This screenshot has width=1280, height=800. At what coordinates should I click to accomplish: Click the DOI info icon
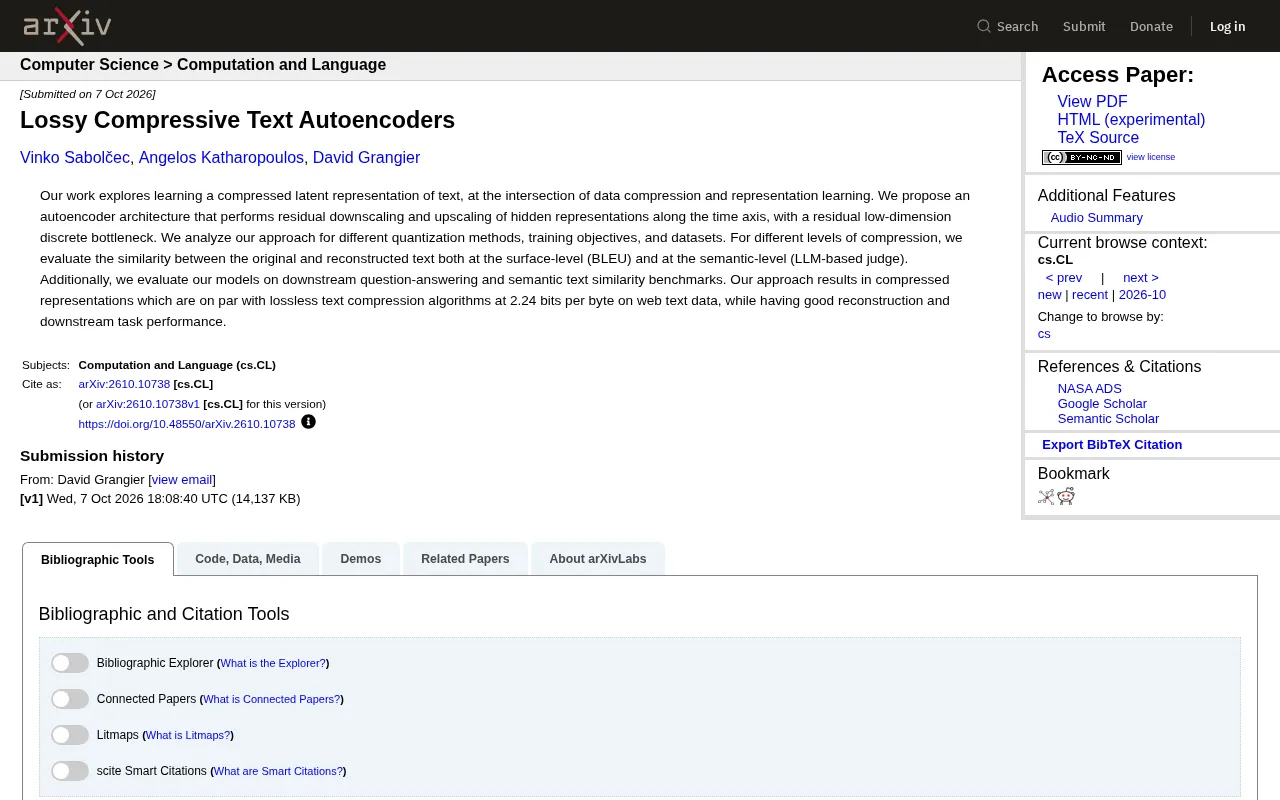coord(308,422)
